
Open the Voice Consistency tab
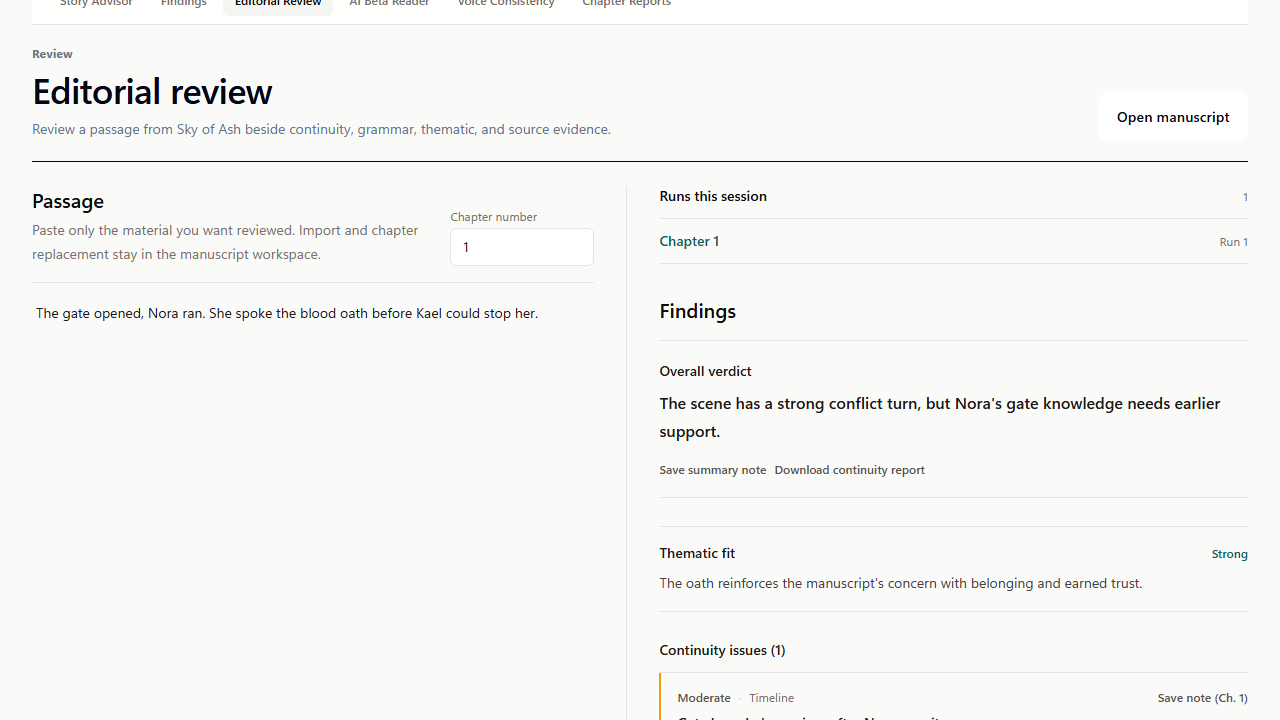tap(506, 4)
